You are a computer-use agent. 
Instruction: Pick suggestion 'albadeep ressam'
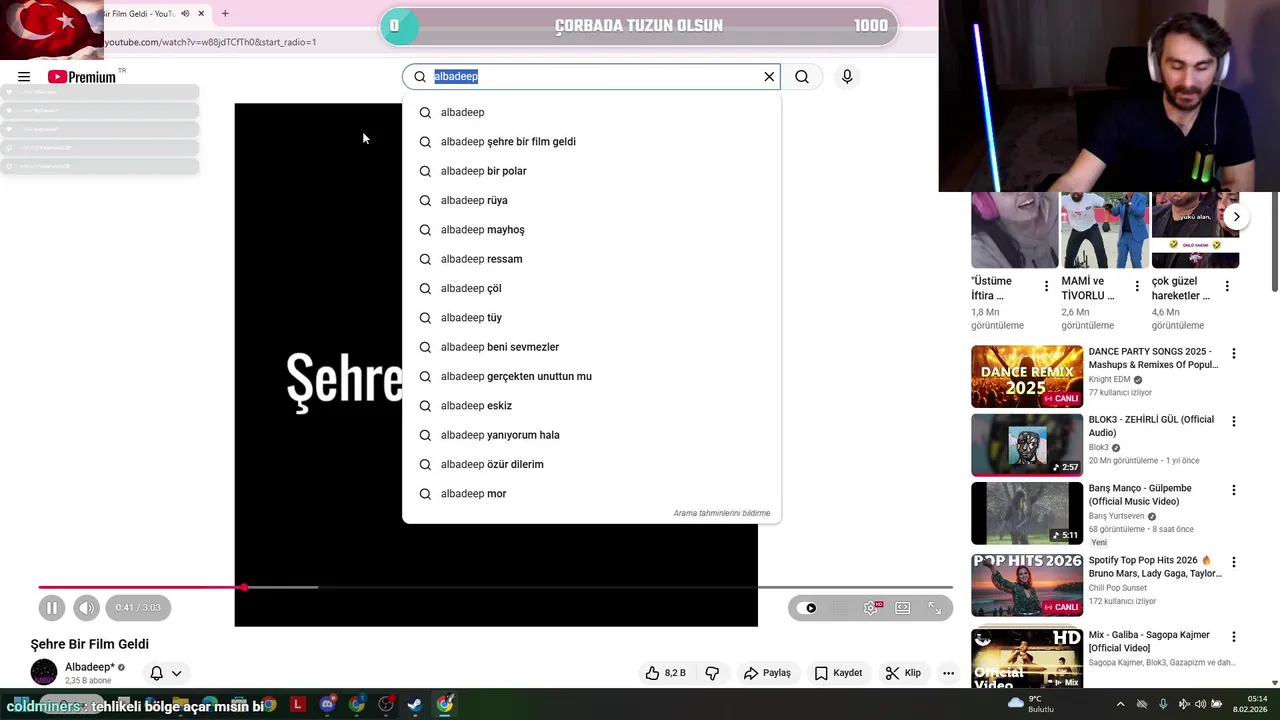(x=591, y=259)
